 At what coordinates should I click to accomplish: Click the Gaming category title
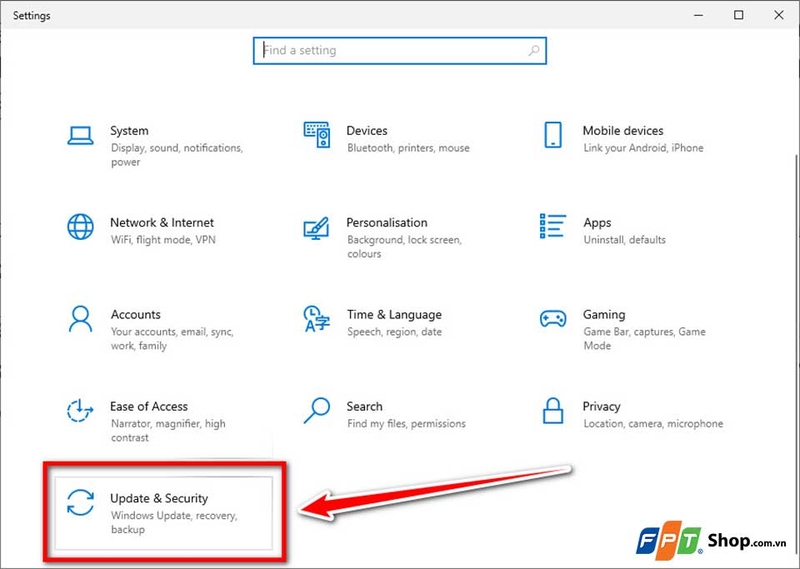[604, 314]
